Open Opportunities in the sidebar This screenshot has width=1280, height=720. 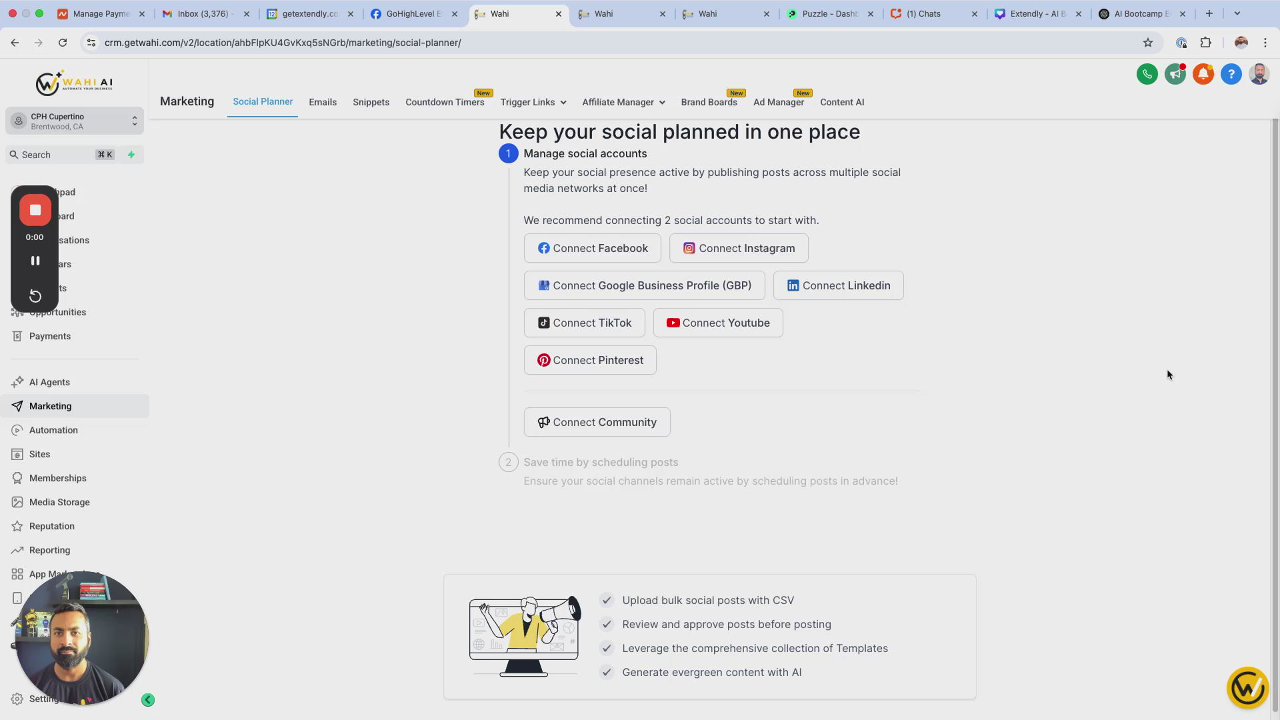57,312
